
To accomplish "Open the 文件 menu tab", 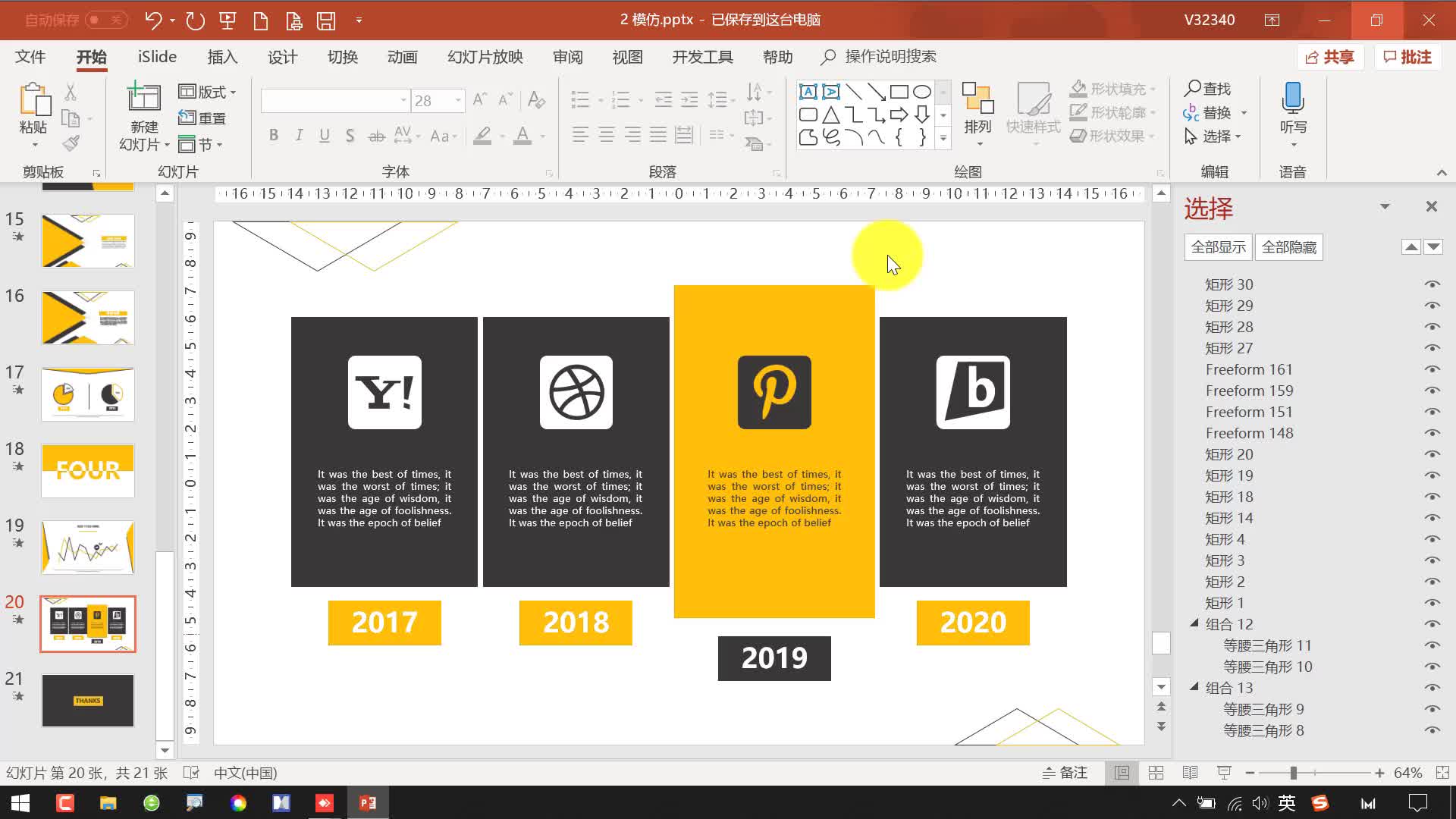I will click(30, 57).
